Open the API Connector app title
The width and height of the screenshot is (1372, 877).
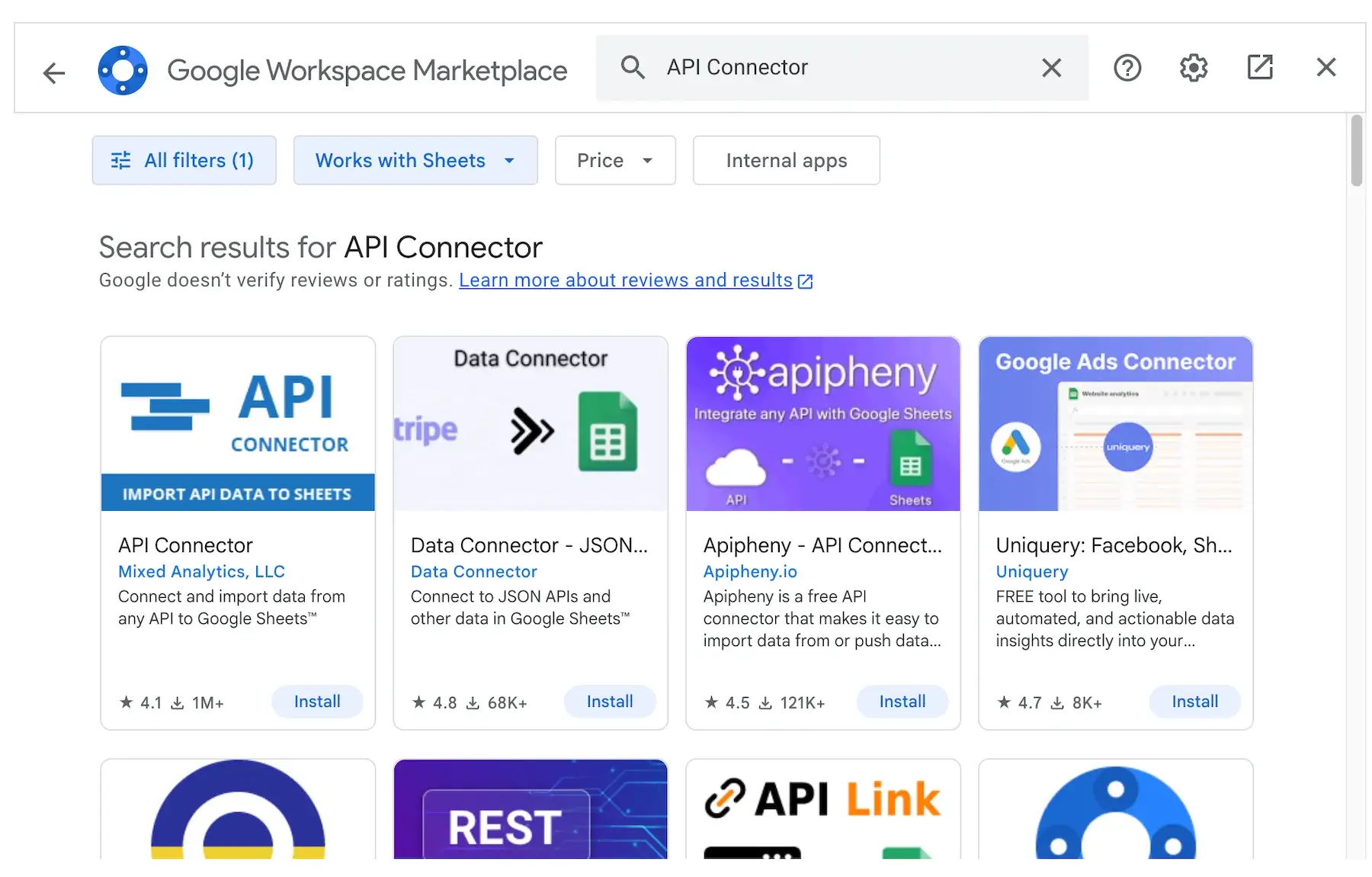(x=185, y=545)
